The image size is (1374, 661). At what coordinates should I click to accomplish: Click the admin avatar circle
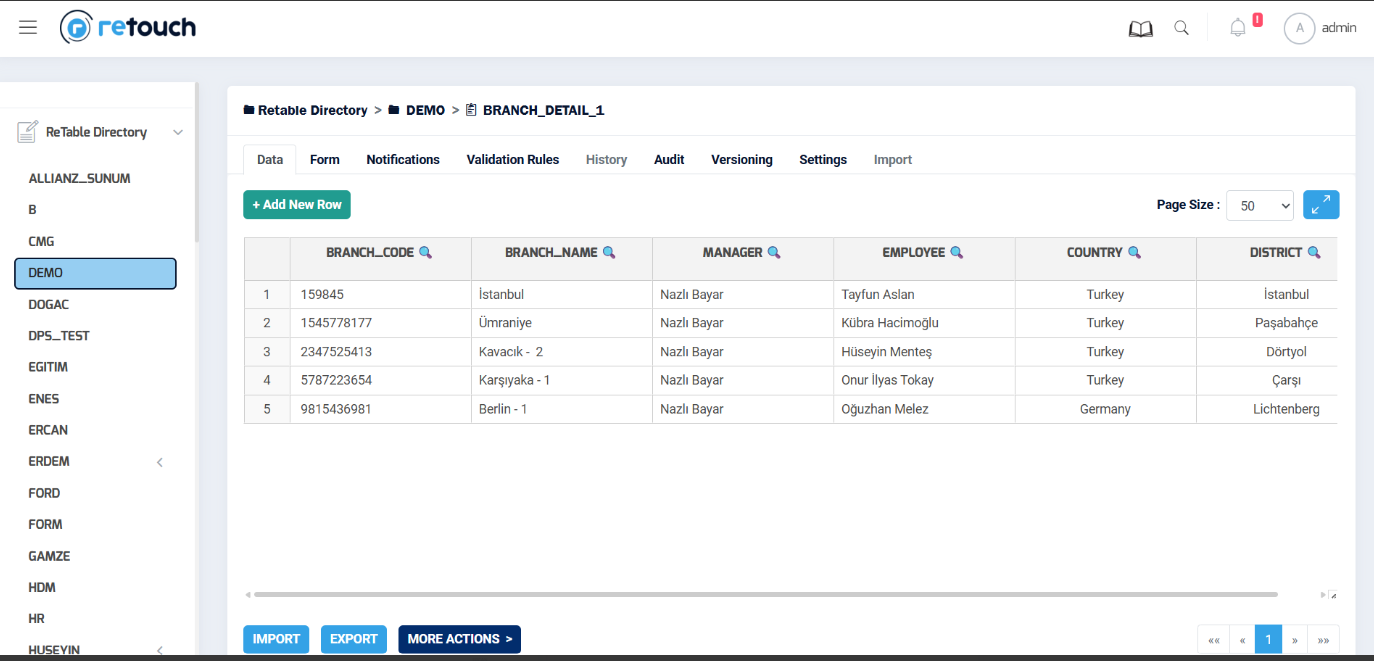[1299, 28]
